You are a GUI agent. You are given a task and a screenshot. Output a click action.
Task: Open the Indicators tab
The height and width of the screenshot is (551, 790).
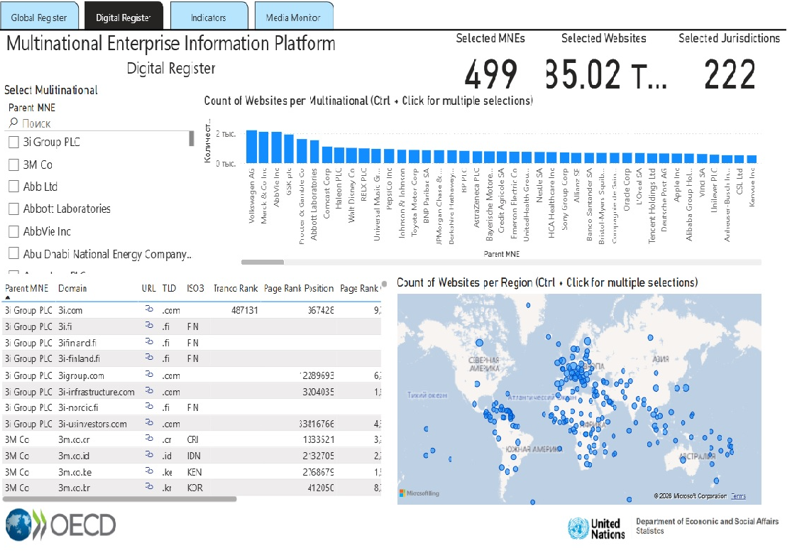point(209,16)
